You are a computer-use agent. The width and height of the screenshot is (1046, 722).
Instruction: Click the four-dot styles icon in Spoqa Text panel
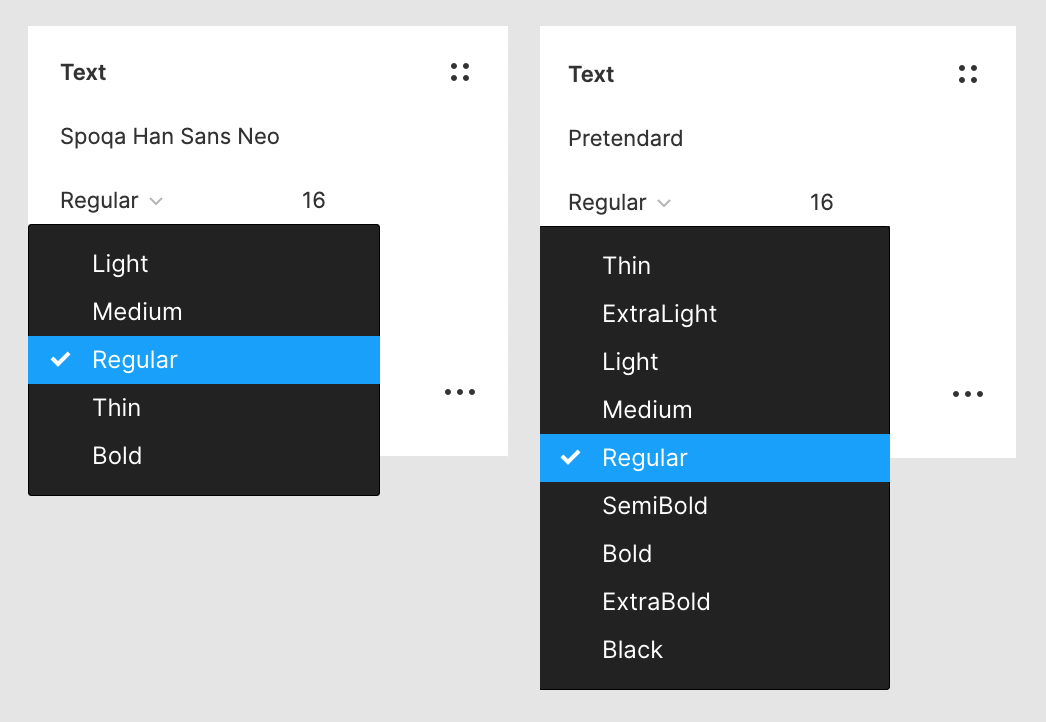pyautogui.click(x=460, y=72)
